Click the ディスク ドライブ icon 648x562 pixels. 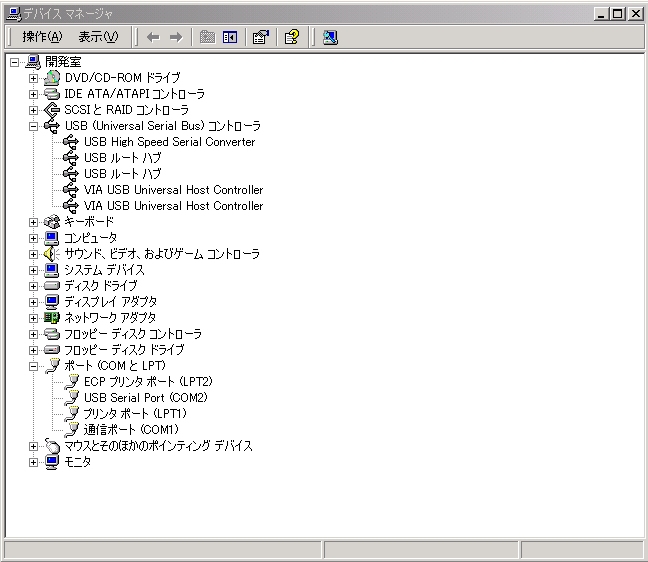click(x=52, y=286)
